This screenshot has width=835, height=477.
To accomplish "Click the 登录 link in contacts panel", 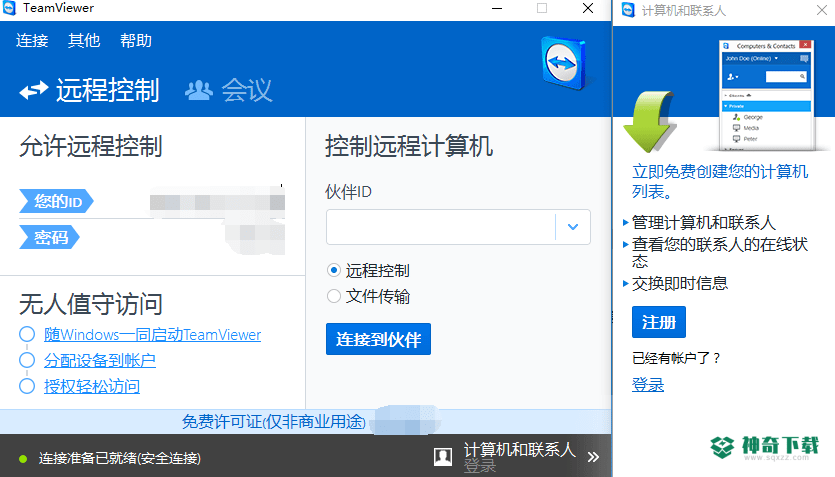I will [648, 384].
